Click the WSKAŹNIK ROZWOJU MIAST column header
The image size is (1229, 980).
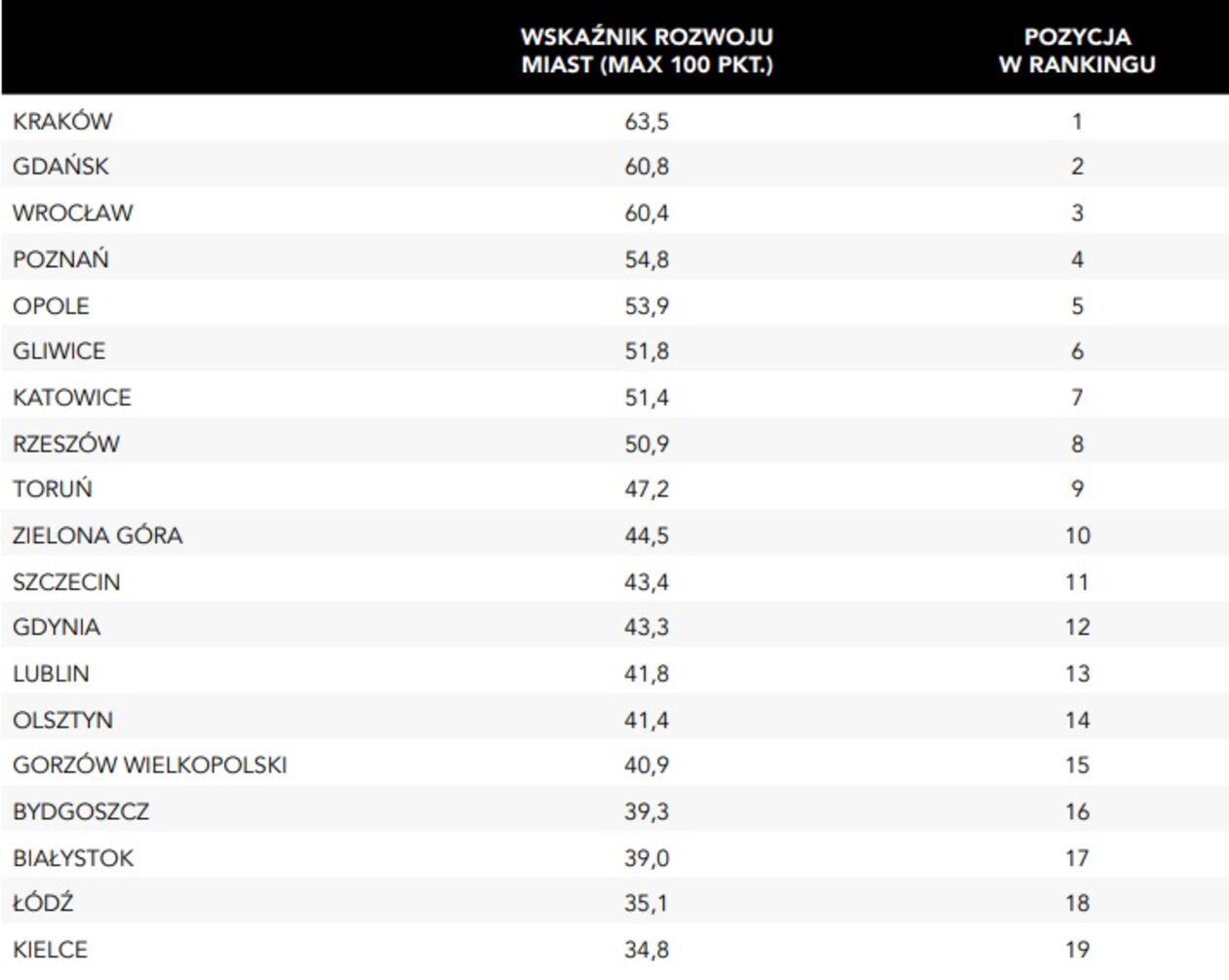tap(647, 51)
